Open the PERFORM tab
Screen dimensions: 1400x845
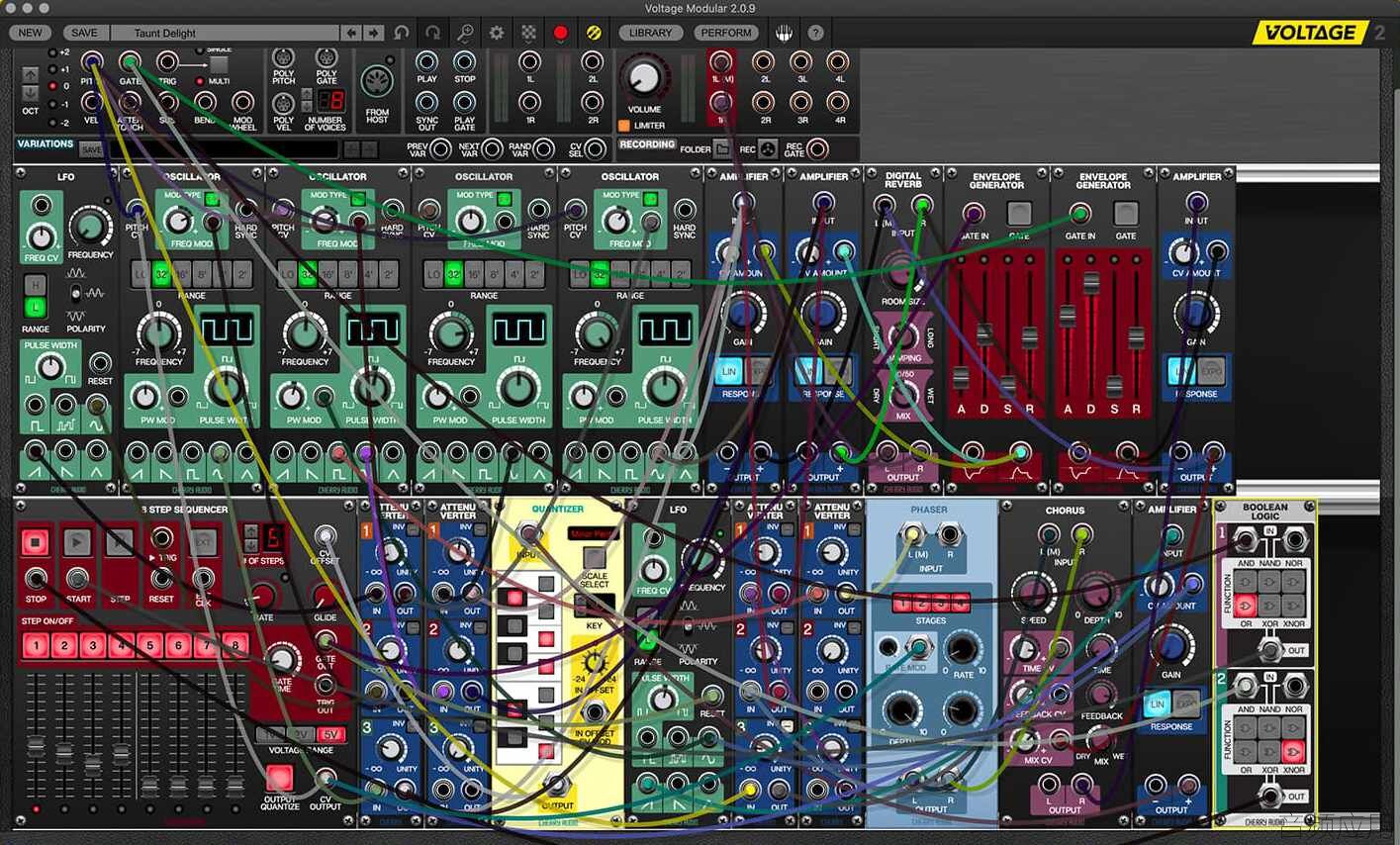[726, 33]
